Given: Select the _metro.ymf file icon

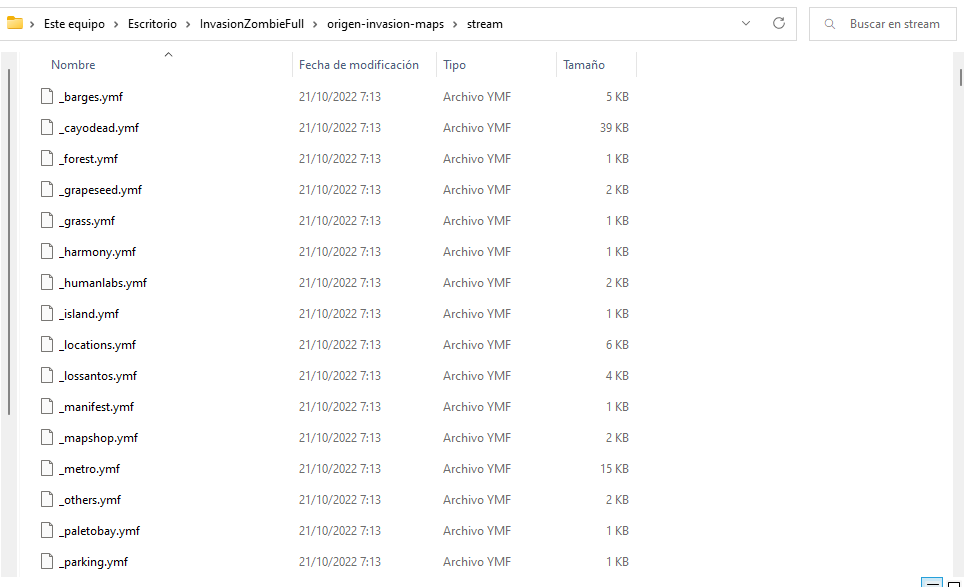Looking at the screenshot, I should pyautogui.click(x=47, y=468).
